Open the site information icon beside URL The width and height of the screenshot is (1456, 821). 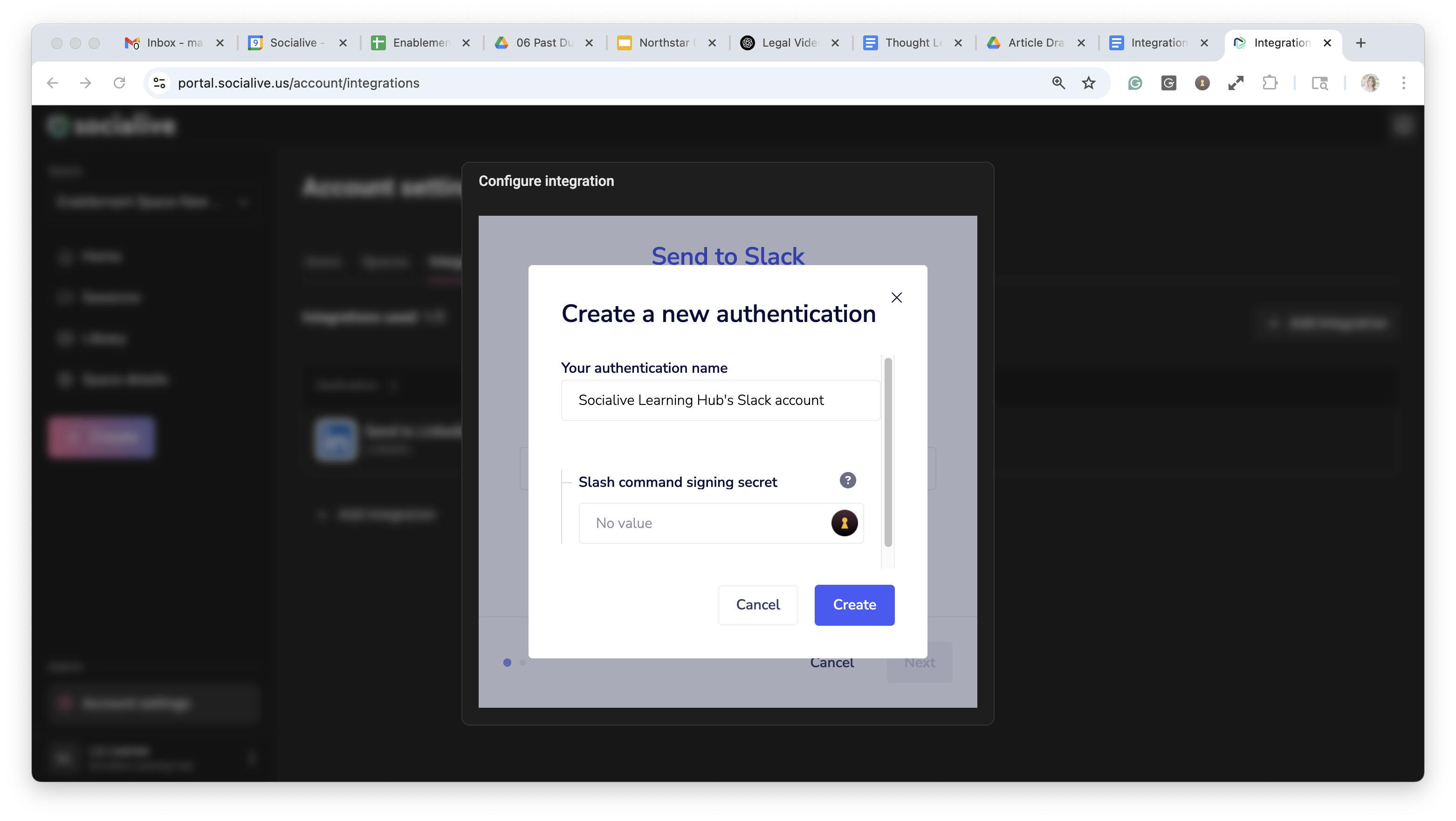[160, 83]
